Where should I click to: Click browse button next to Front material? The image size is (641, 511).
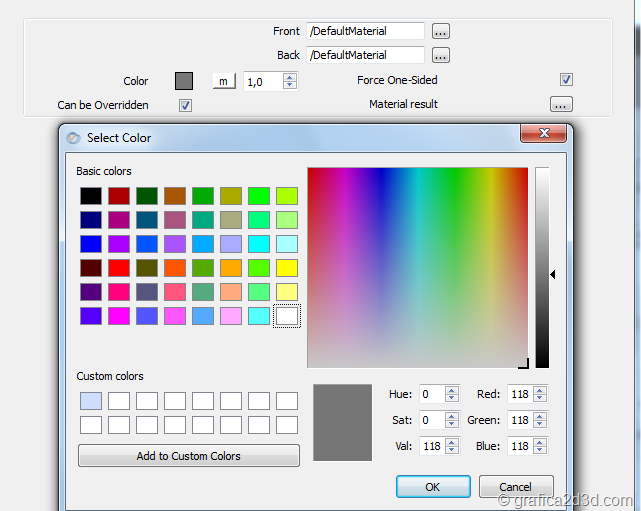click(440, 32)
